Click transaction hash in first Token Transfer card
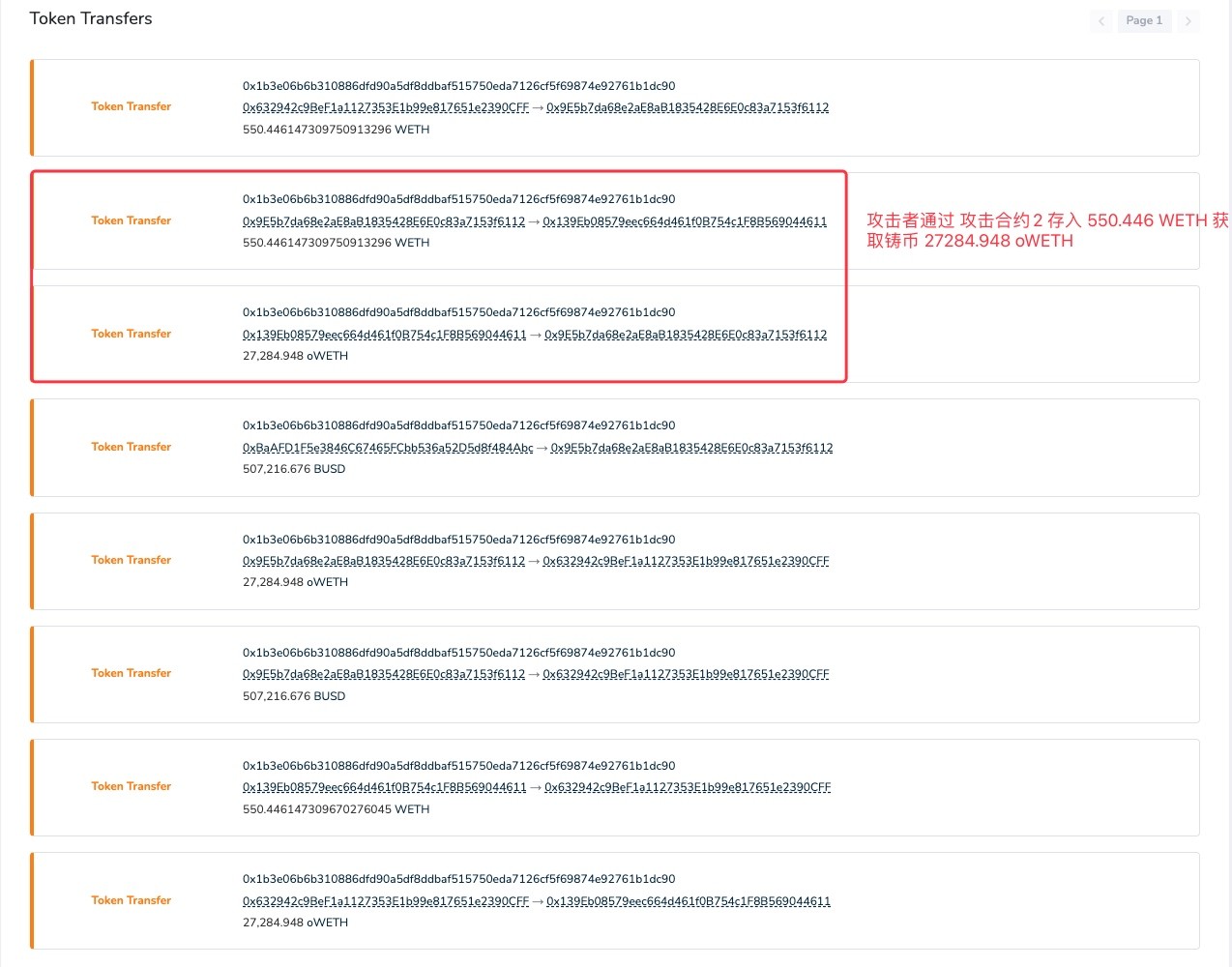 [458, 86]
